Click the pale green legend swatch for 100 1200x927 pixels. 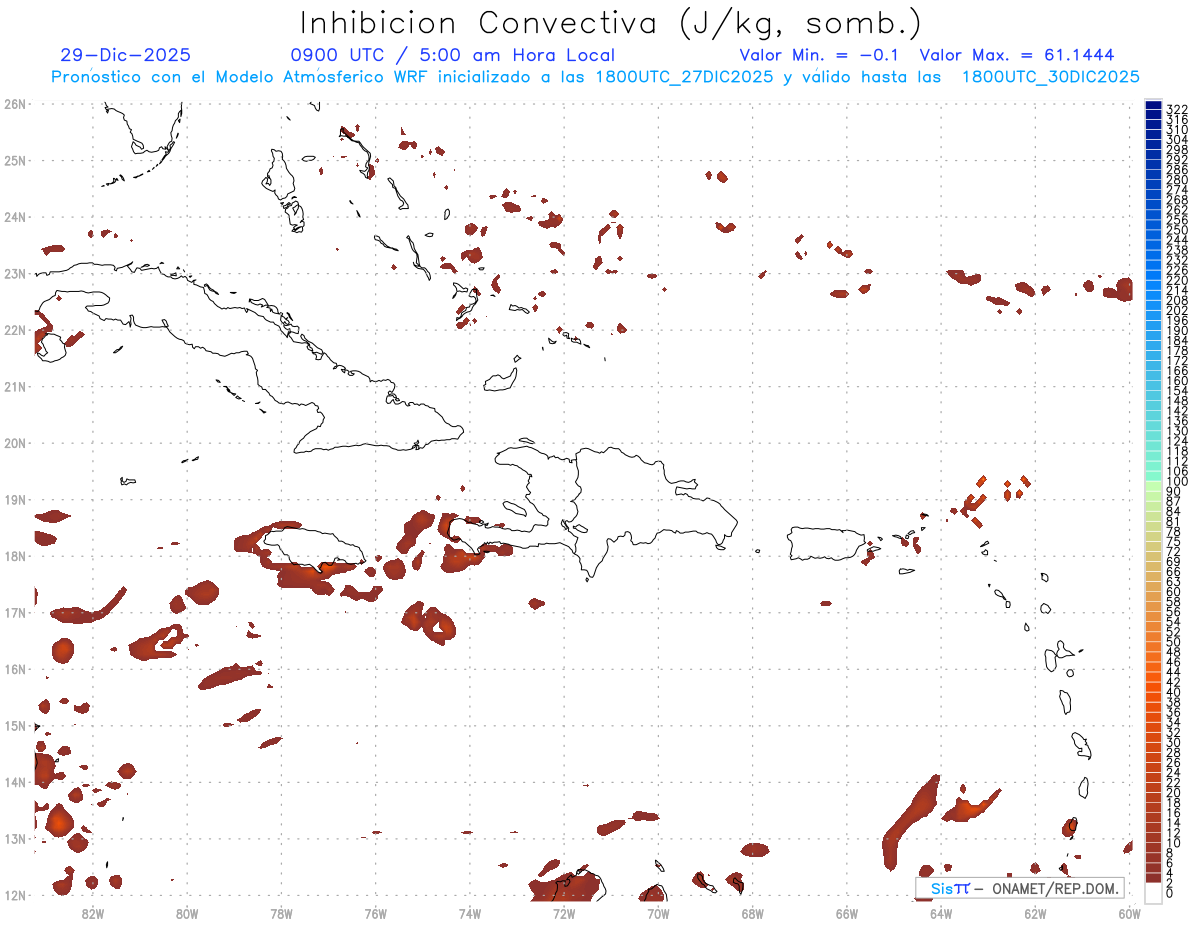[1153, 486]
